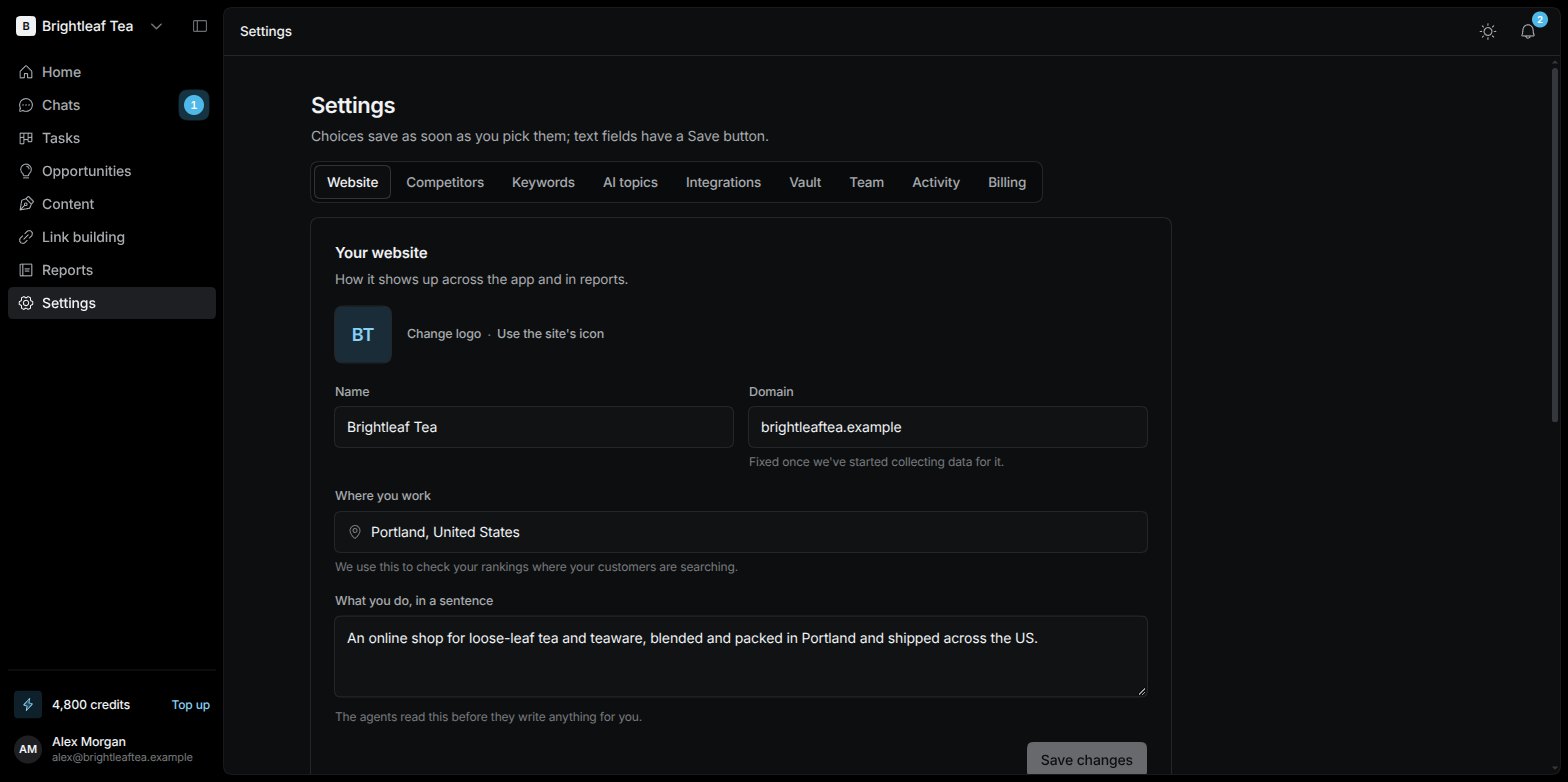Click the Where you work location field
Viewport: 1568px width, 782px height.
click(x=741, y=532)
